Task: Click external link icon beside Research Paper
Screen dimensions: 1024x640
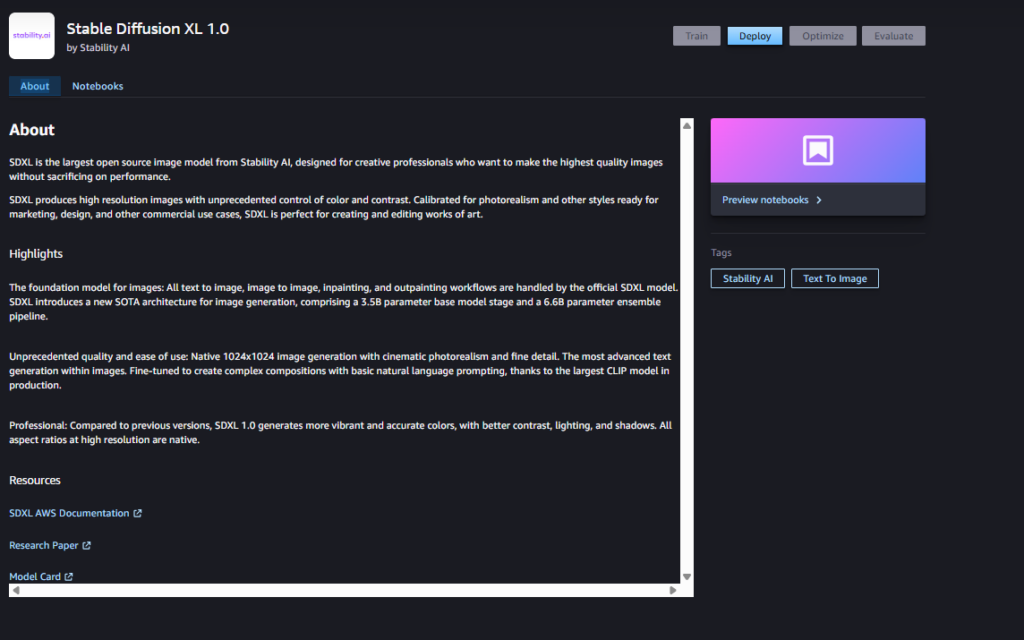Action: [86, 545]
